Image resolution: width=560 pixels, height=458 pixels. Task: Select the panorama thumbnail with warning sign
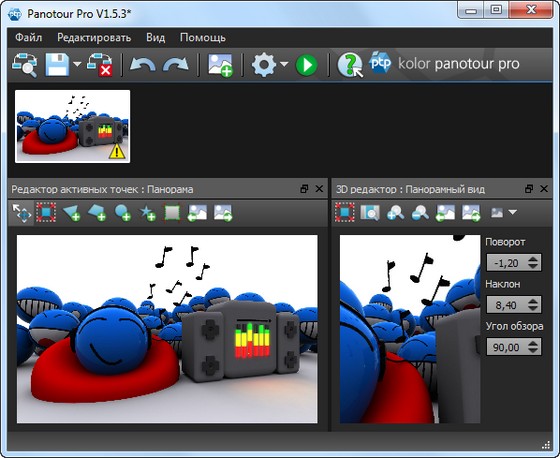point(72,126)
